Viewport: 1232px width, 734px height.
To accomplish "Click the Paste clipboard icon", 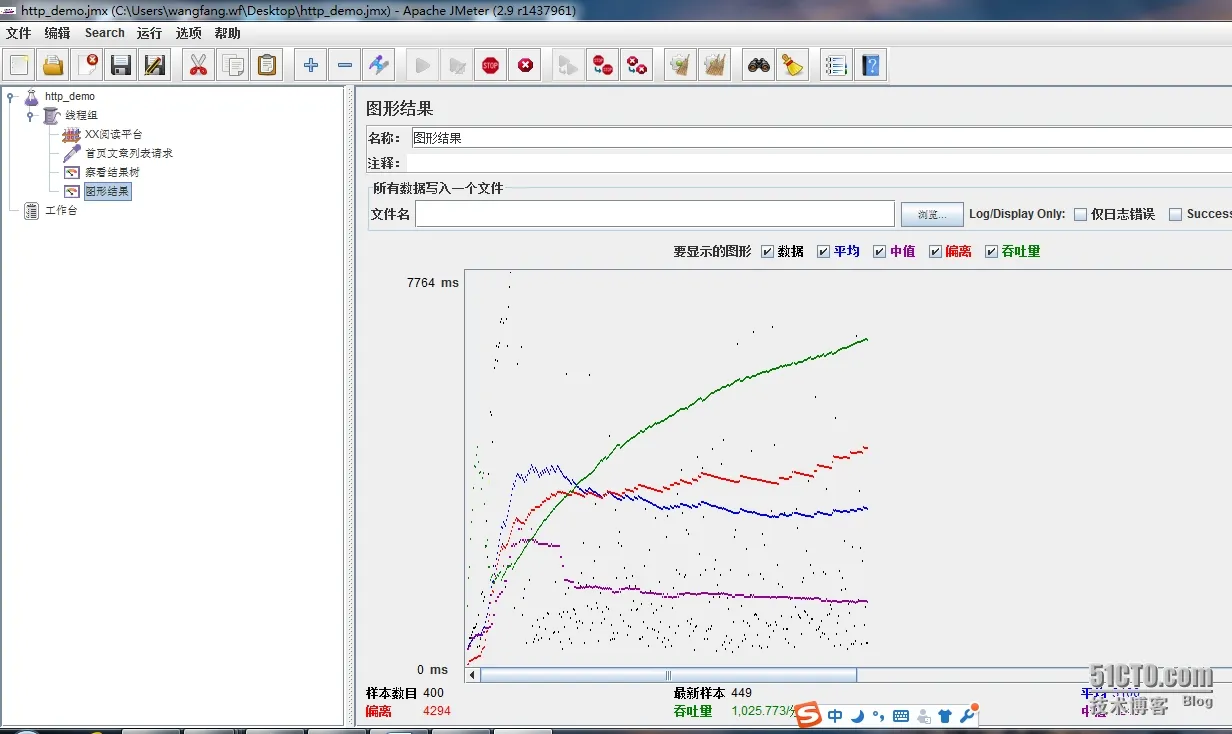I will [x=267, y=65].
